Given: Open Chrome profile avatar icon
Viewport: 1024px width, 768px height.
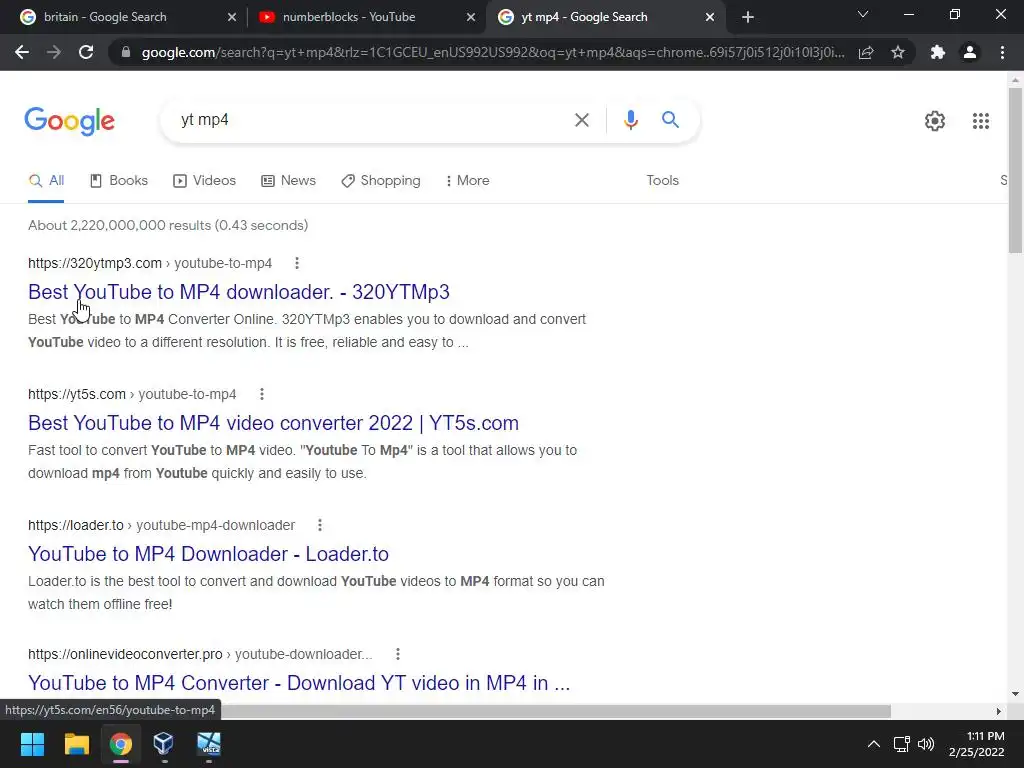Looking at the screenshot, I should 970,52.
